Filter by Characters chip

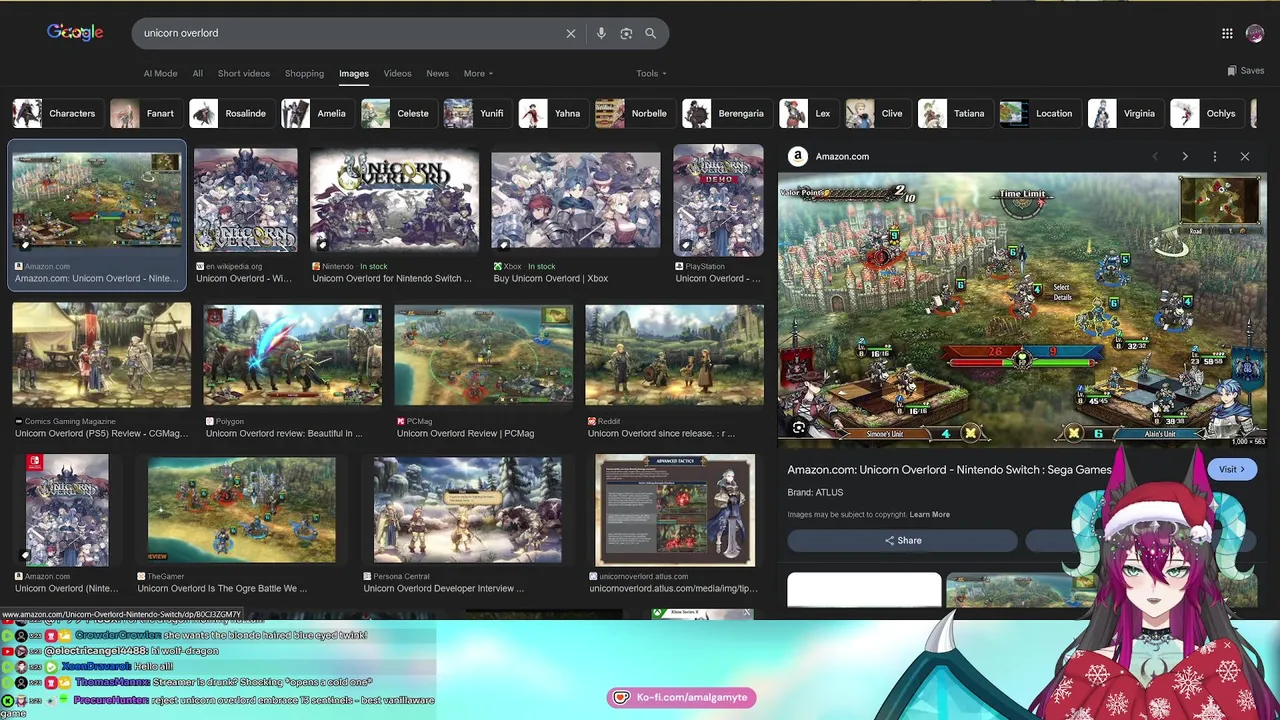tap(56, 113)
